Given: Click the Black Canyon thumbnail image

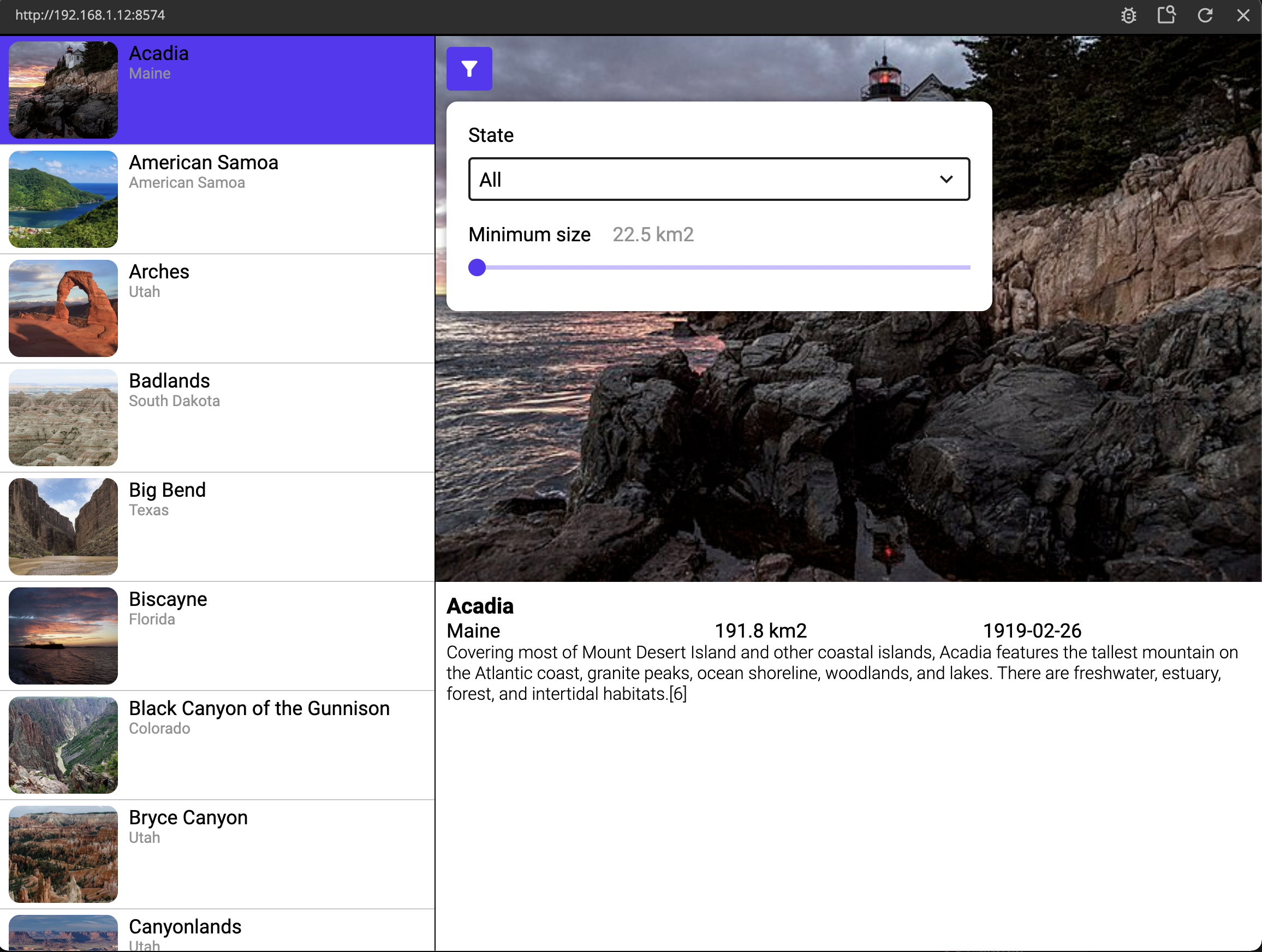Looking at the screenshot, I should click(x=63, y=745).
